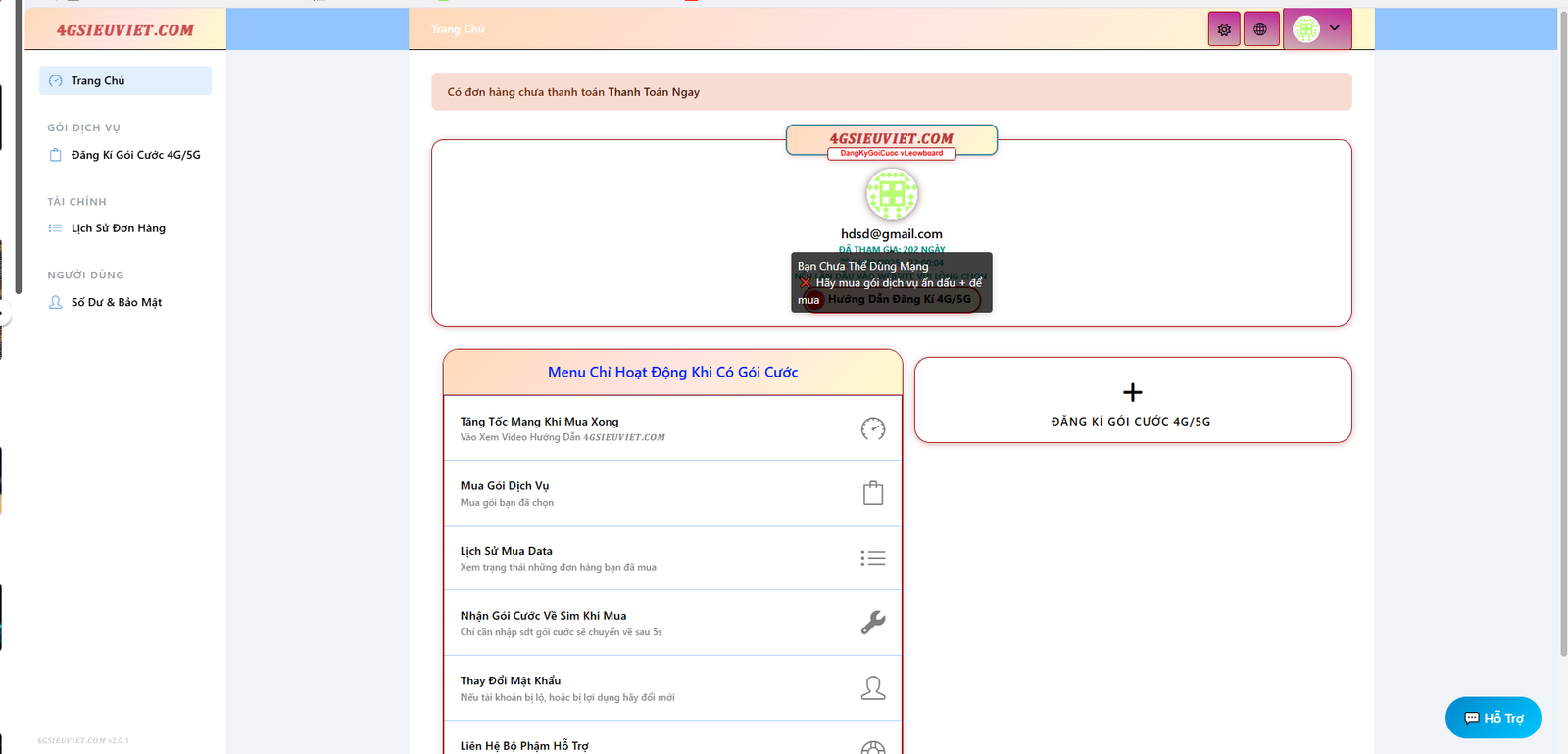
Task: Open Số Dư & Bảo Mật sidebar item
Action: (x=125, y=302)
